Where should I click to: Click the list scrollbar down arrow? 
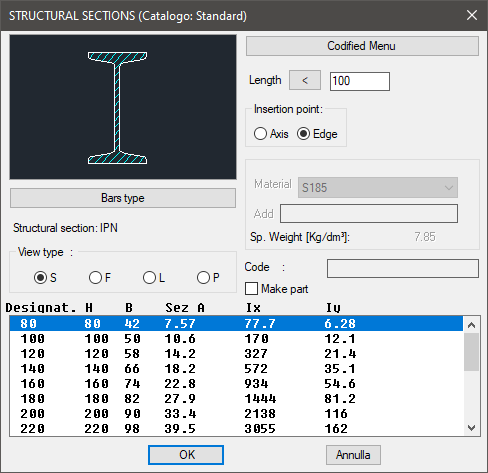(x=471, y=428)
